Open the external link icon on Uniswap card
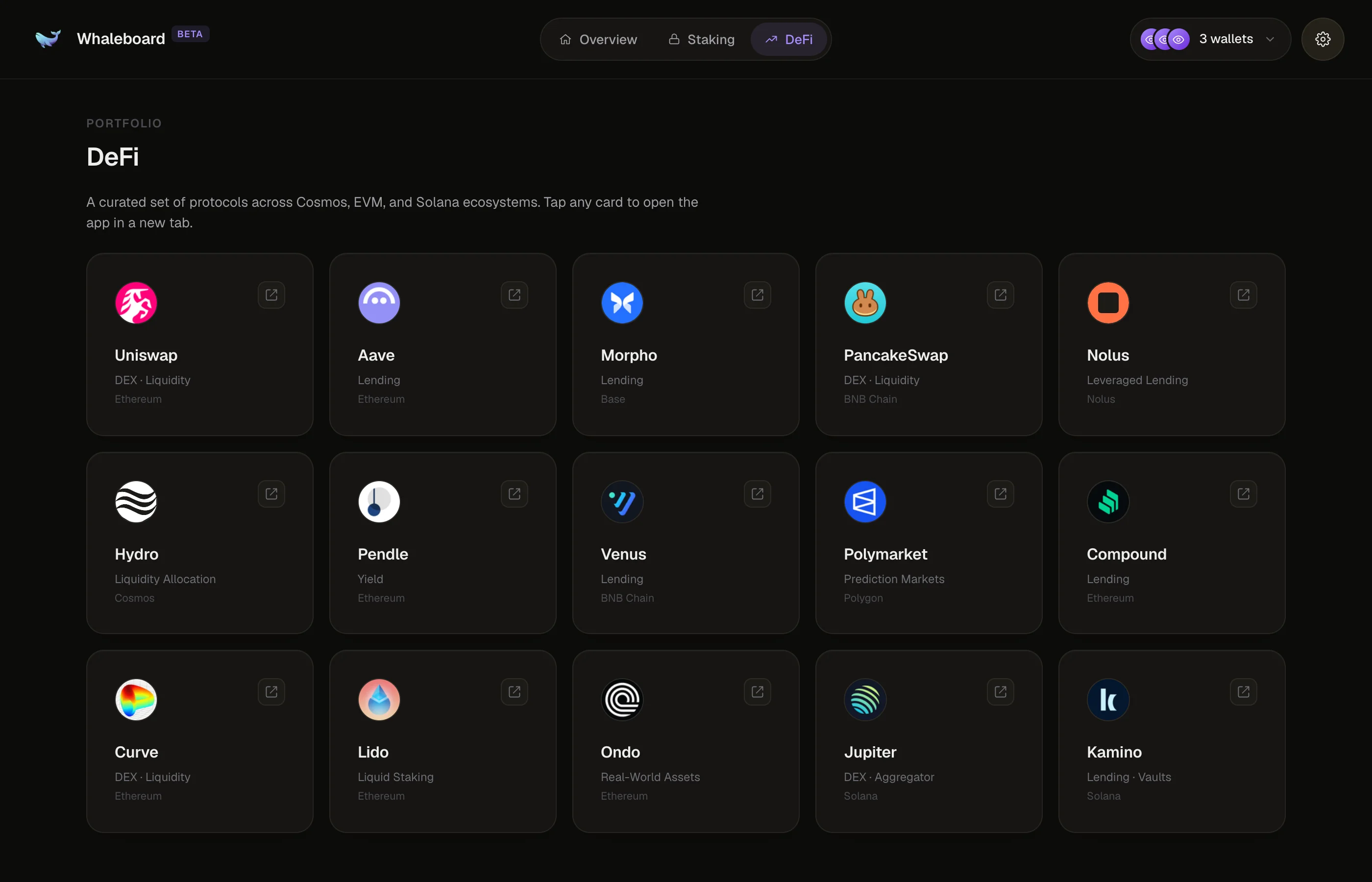The width and height of the screenshot is (1372, 882). (271, 295)
